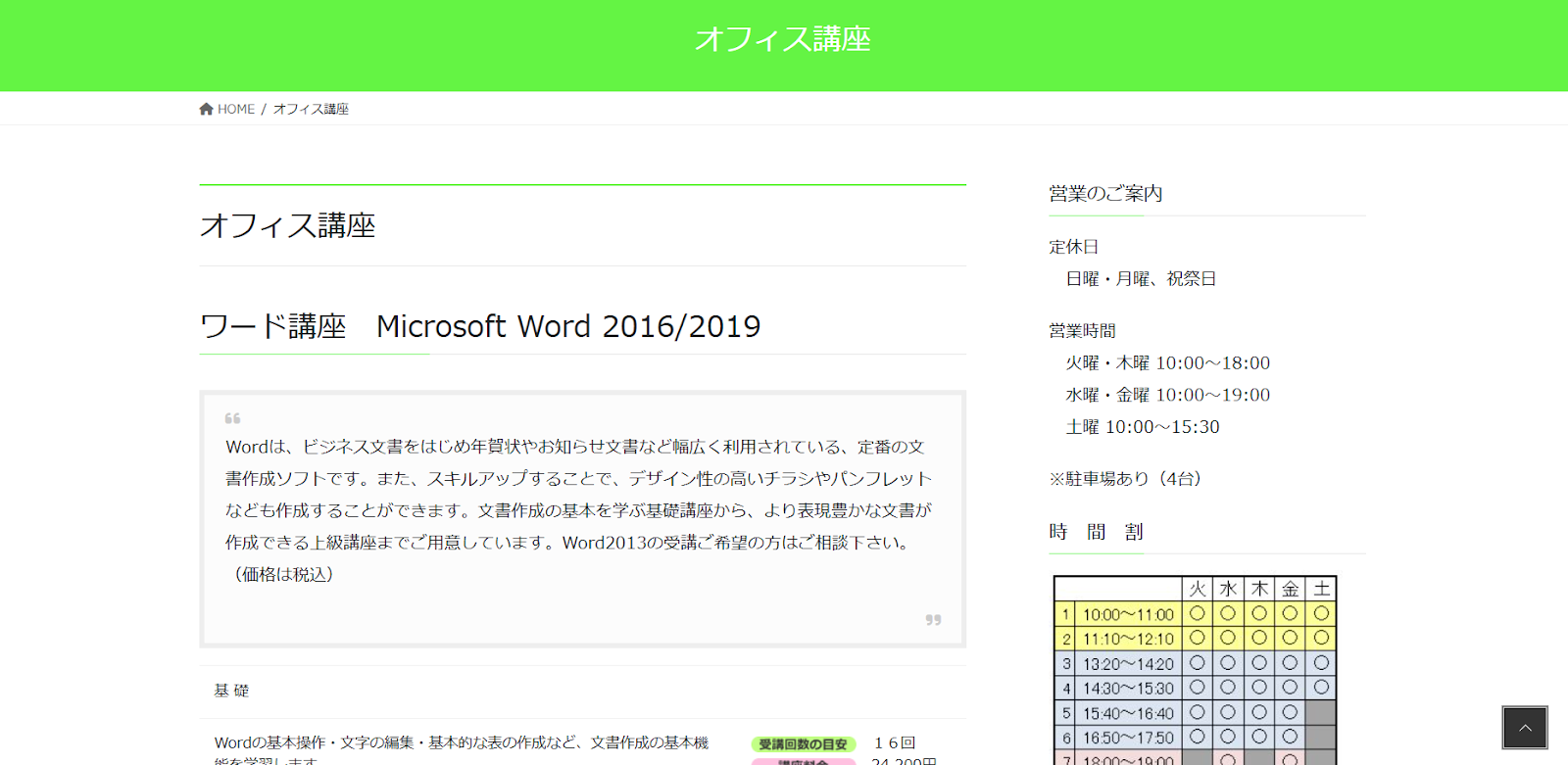
Task: Click the 16:50～17:50 timetable row
Action: coord(1195,737)
